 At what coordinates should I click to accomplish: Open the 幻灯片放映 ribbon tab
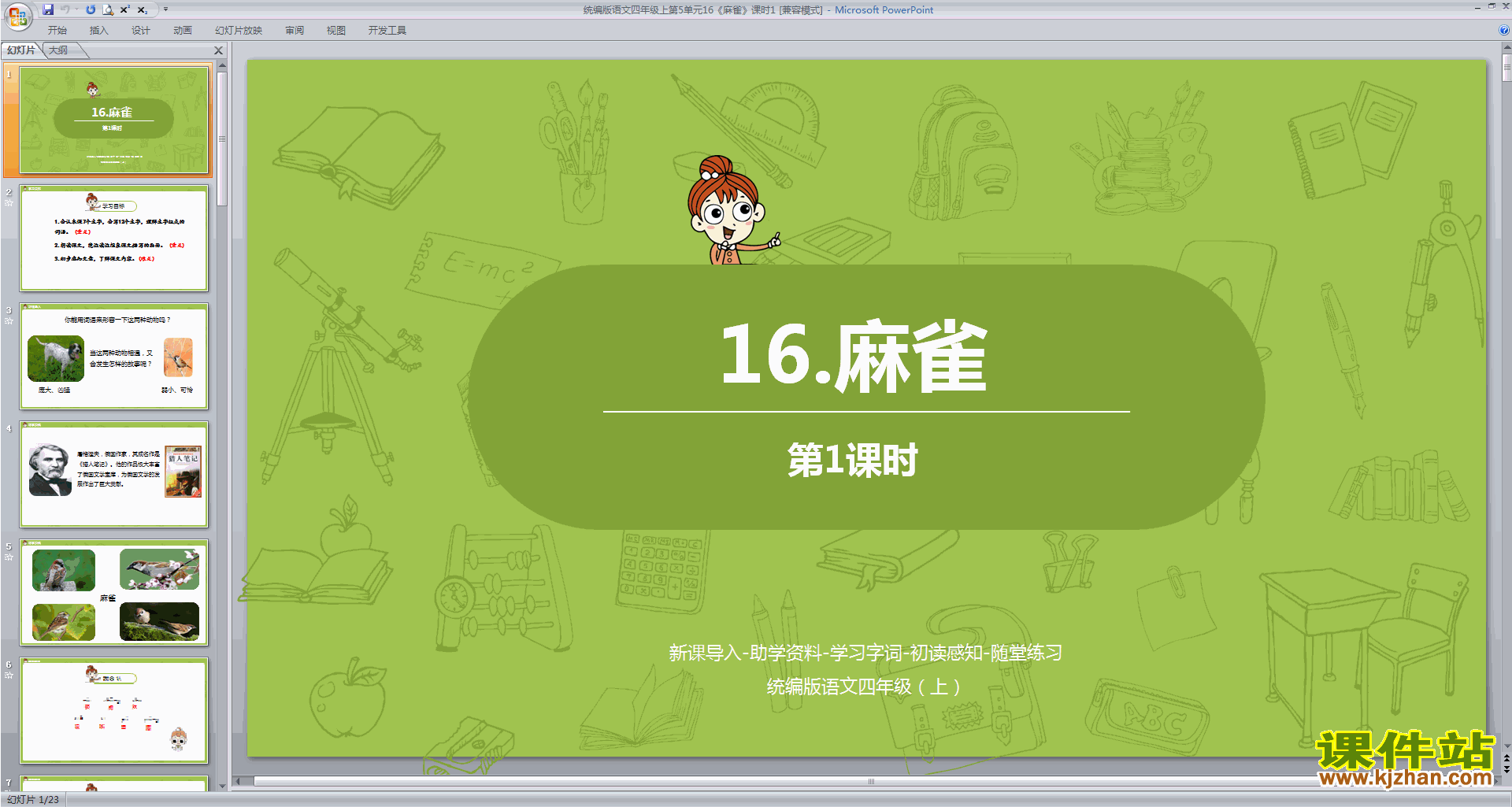point(239,30)
